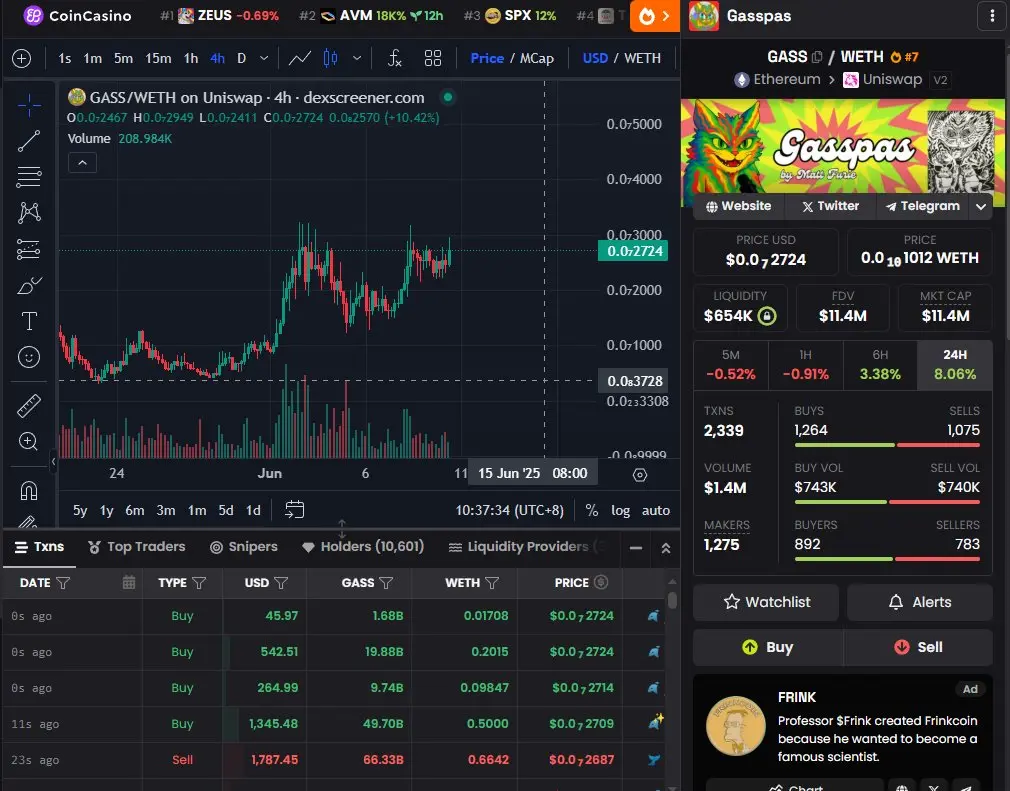Add Gasspas to Watchlist
The width and height of the screenshot is (1010, 791).
766,602
